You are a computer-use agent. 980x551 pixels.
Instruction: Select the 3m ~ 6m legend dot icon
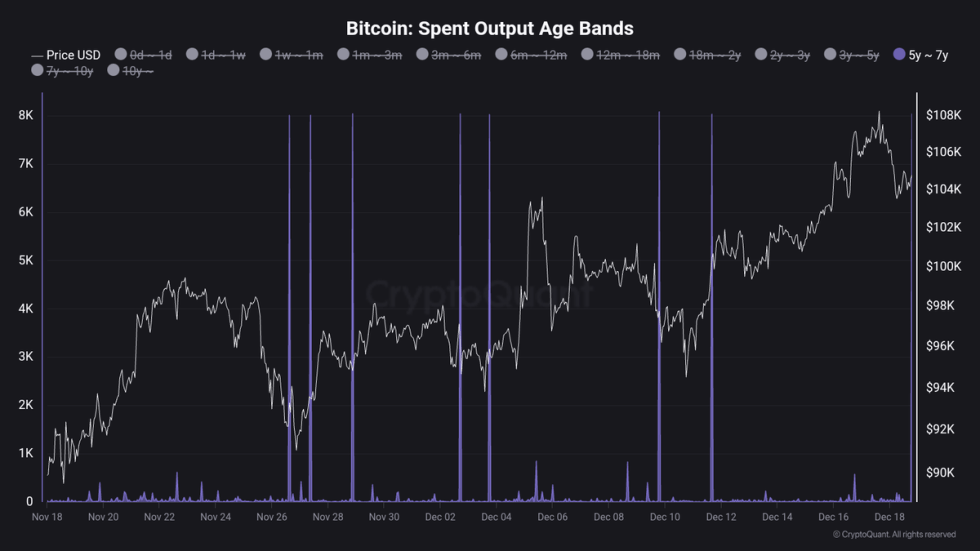pyautogui.click(x=423, y=55)
